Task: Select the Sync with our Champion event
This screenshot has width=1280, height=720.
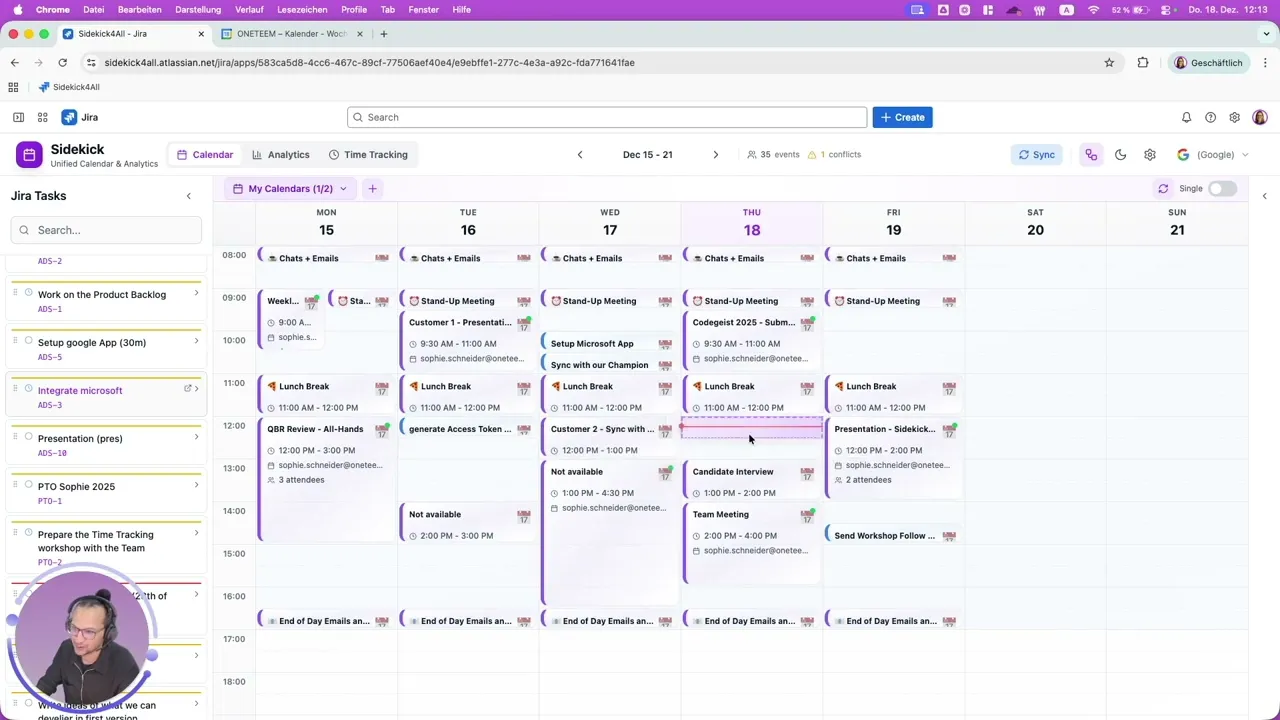Action: pos(610,365)
